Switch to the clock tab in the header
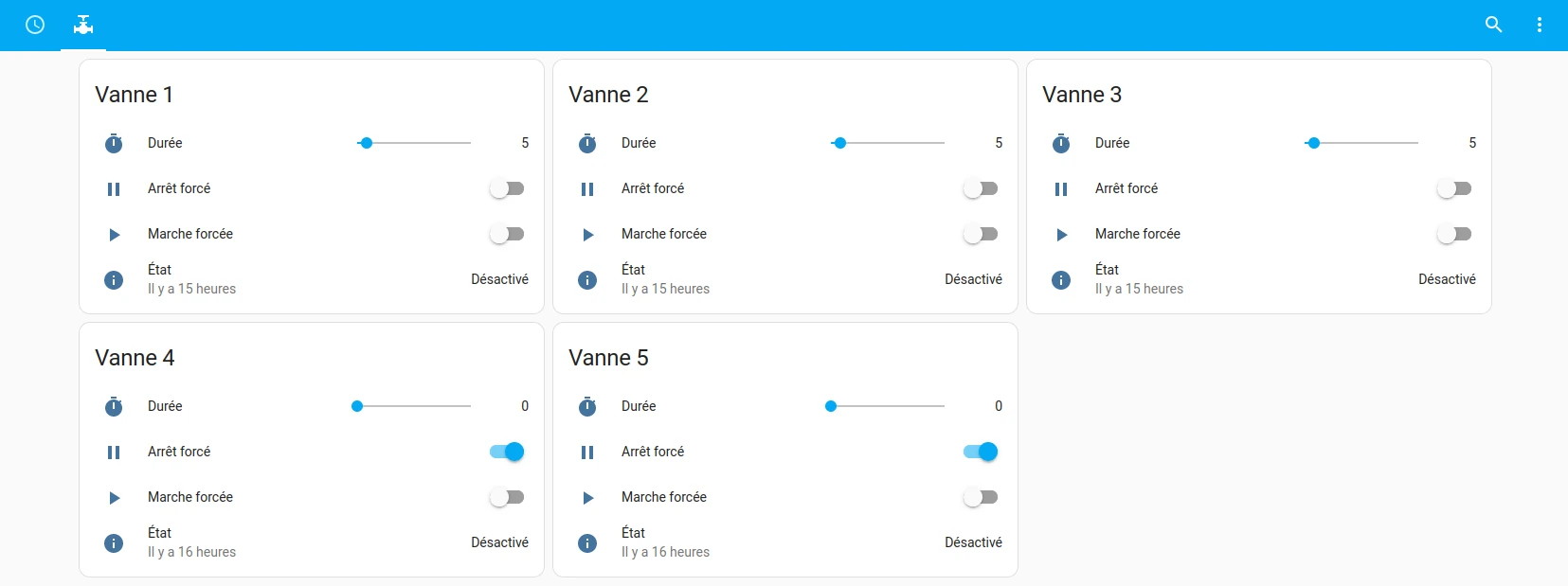 click(36, 26)
